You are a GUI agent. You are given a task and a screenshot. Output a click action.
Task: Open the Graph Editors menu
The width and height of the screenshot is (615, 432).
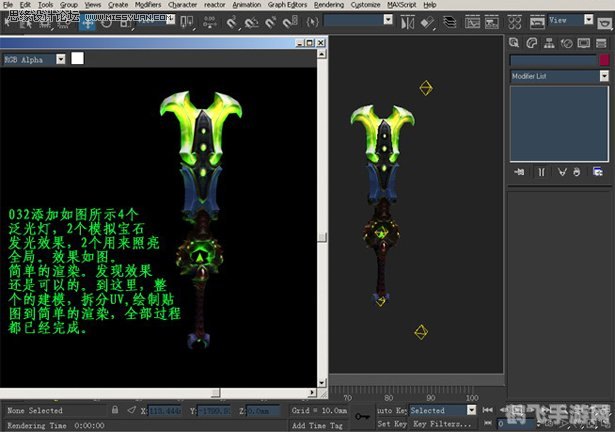click(x=288, y=5)
